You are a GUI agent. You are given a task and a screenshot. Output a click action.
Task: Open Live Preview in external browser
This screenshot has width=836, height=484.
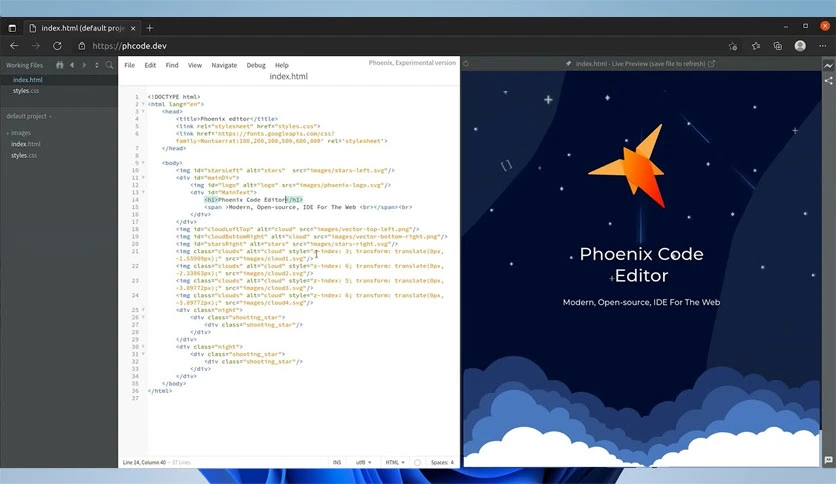pos(711,63)
